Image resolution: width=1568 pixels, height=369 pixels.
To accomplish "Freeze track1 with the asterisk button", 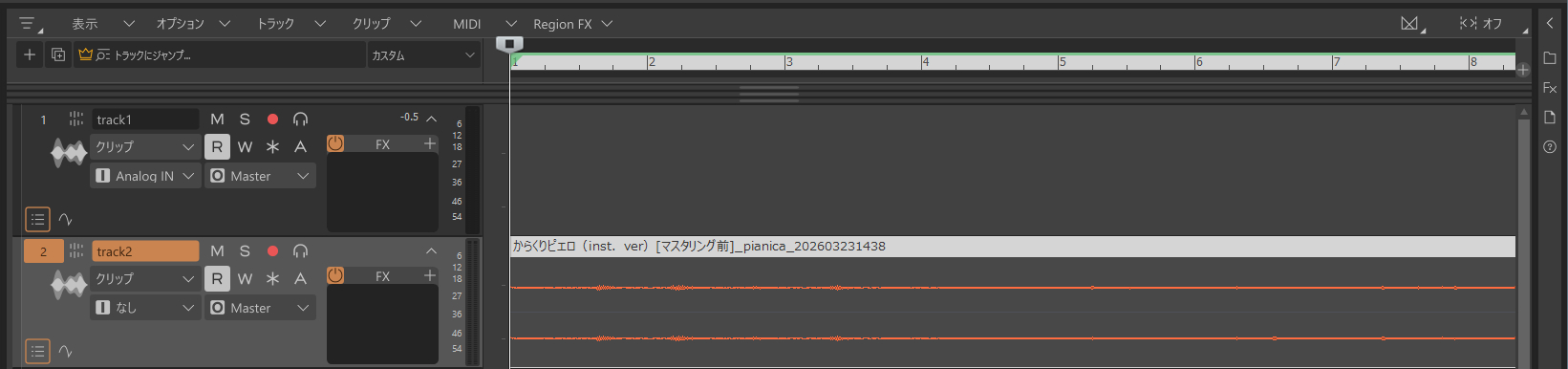I will pos(272,146).
